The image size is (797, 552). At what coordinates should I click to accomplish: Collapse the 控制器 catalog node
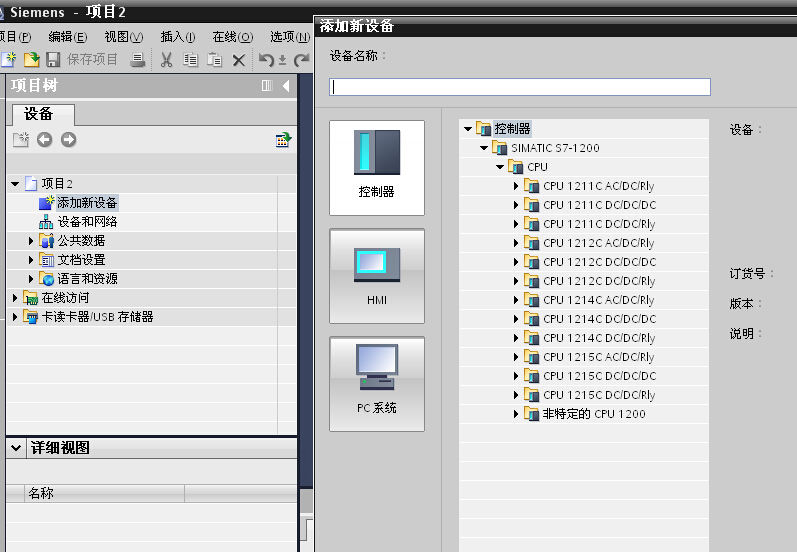[x=468, y=129]
